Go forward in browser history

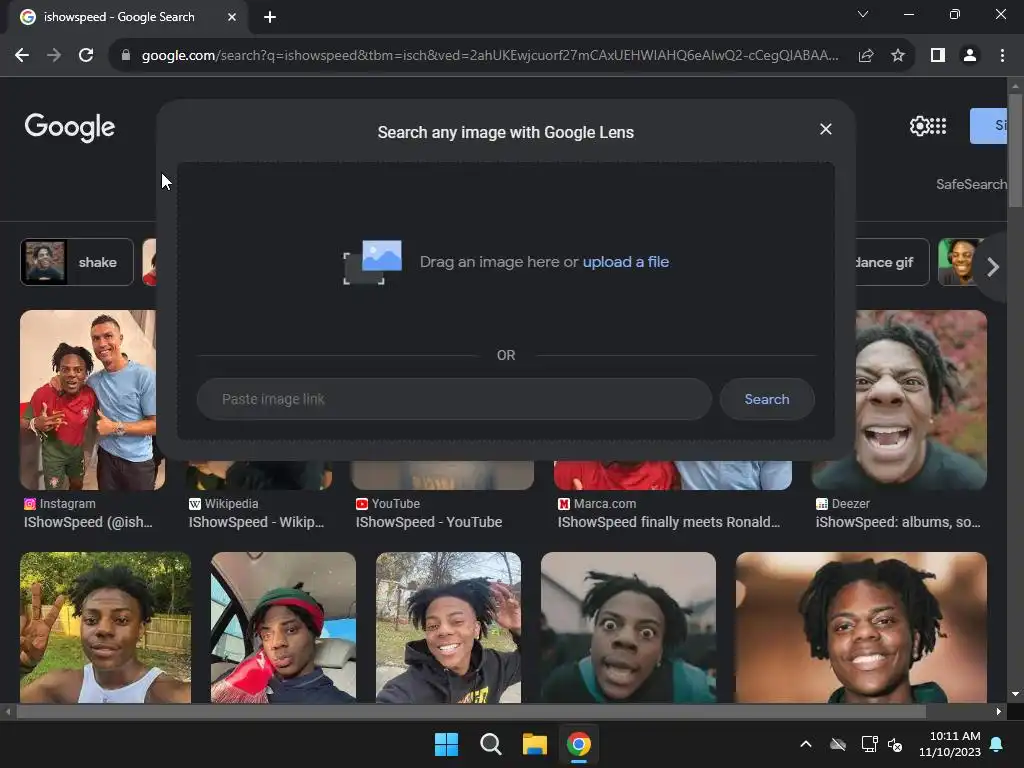(x=54, y=56)
